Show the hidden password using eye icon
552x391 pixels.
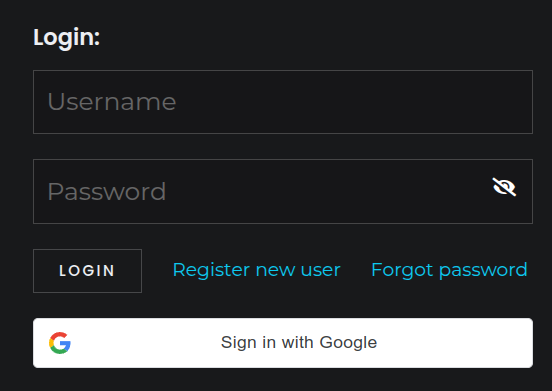[x=504, y=187]
